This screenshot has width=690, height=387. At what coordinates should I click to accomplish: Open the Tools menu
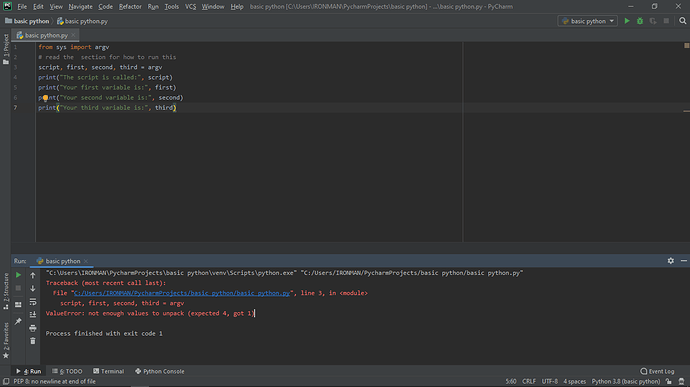coord(172,7)
